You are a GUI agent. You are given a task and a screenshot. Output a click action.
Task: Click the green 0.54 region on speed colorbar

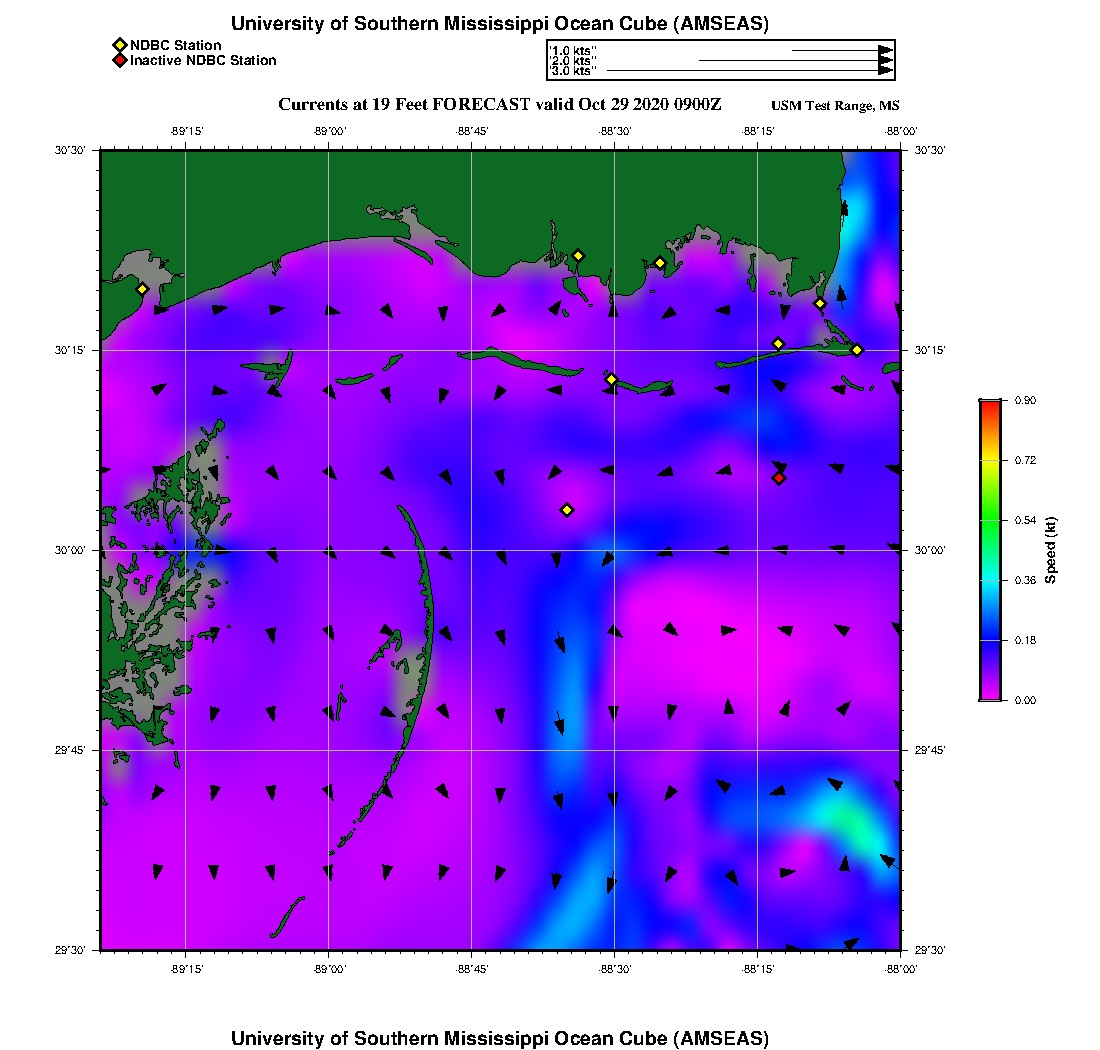[x=990, y=520]
